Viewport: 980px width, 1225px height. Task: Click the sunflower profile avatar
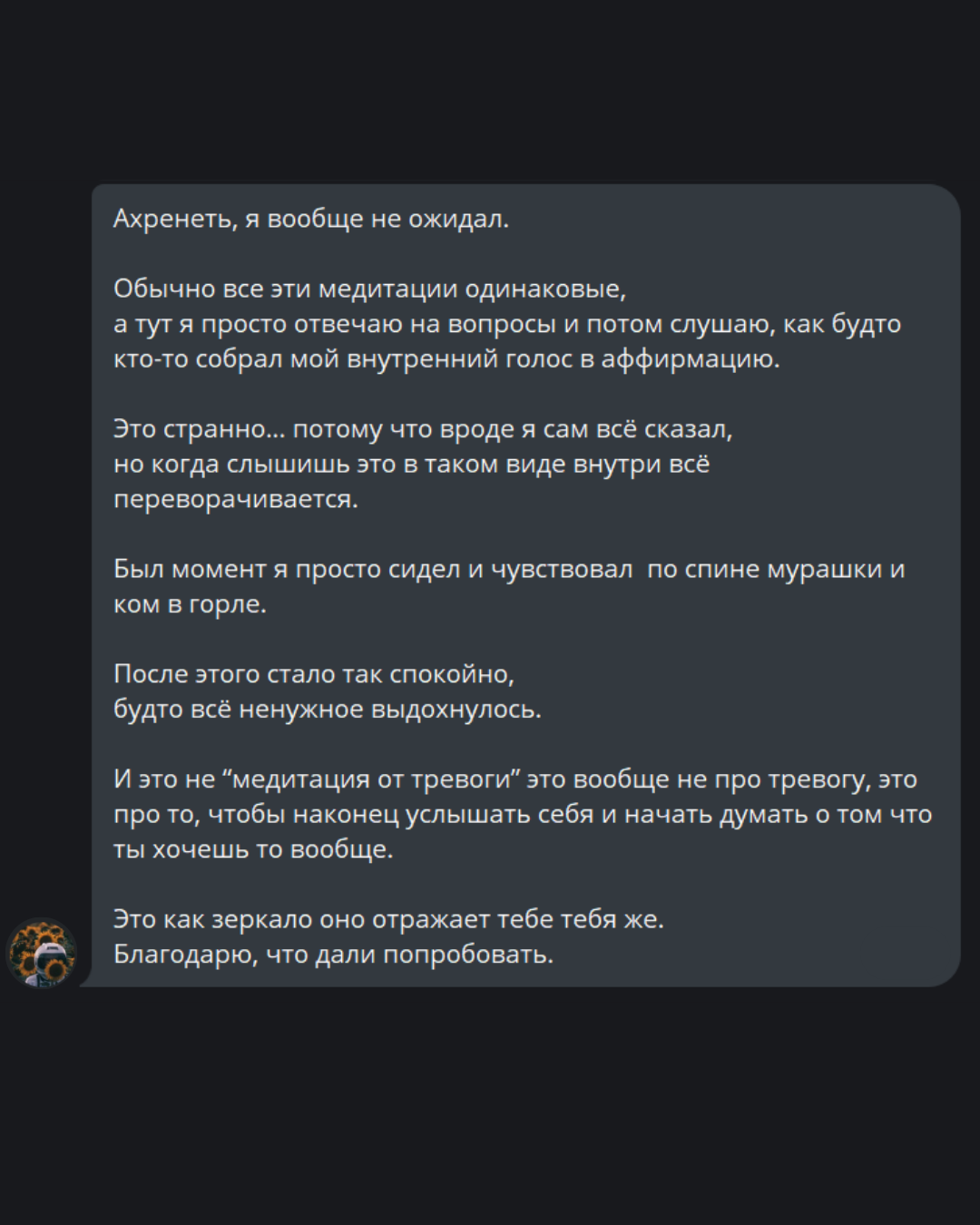coord(42,952)
